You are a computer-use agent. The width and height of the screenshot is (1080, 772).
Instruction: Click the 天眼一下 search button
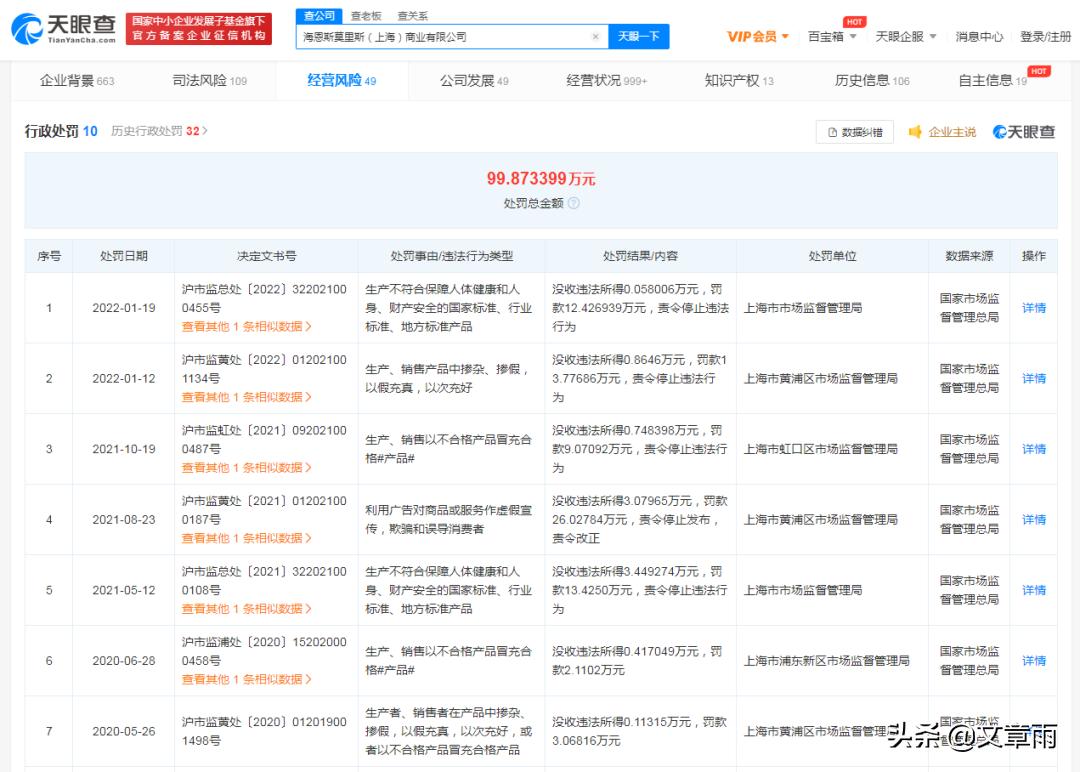click(641, 35)
